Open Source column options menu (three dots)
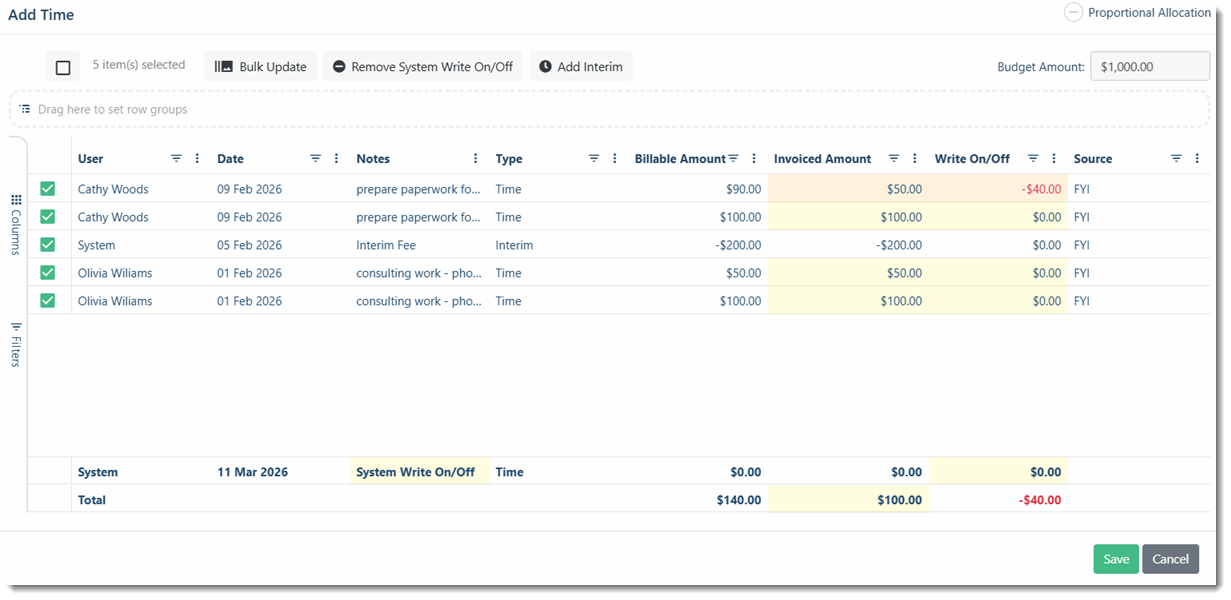 pyautogui.click(x=1197, y=159)
